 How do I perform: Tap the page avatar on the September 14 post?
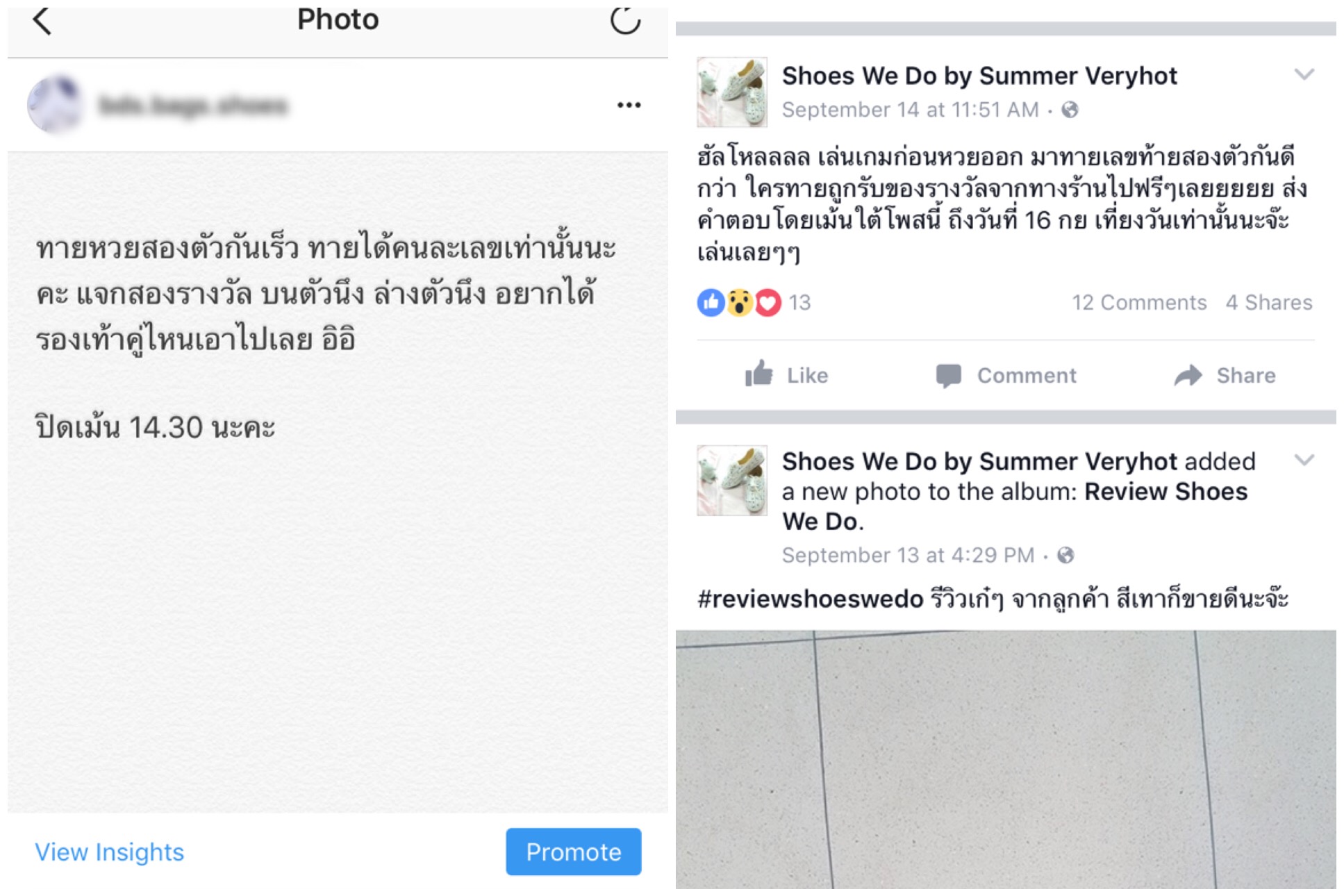tap(732, 92)
